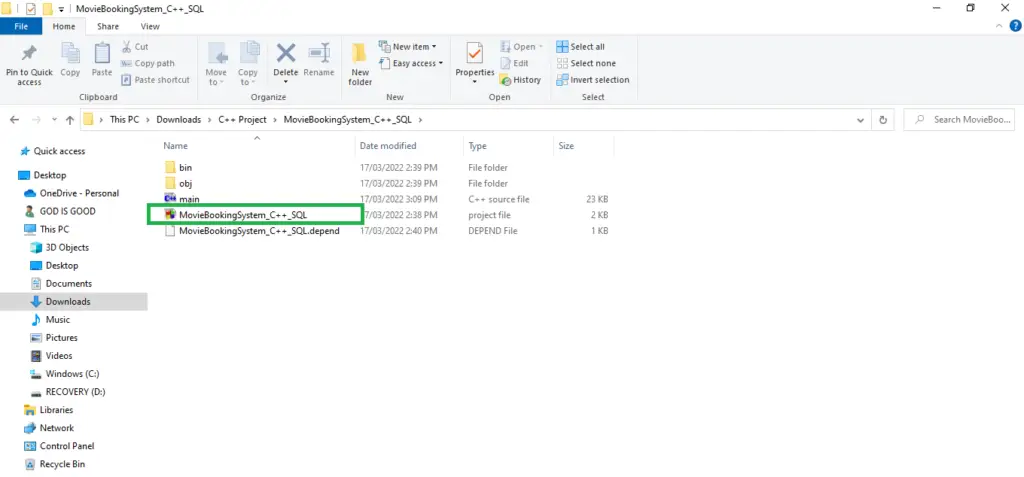The height and width of the screenshot is (477, 1024).
Task: Click the Delete X icon
Action: [285, 53]
